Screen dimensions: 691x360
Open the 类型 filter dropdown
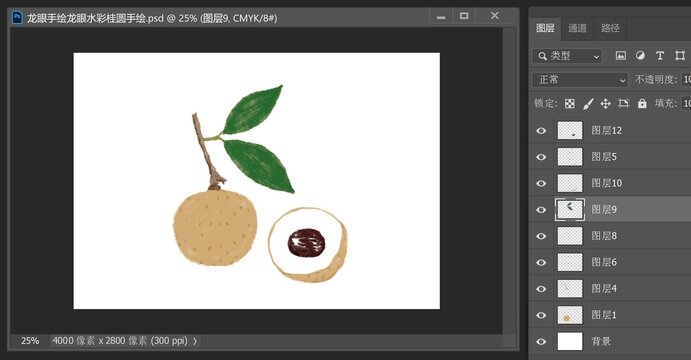tap(567, 56)
